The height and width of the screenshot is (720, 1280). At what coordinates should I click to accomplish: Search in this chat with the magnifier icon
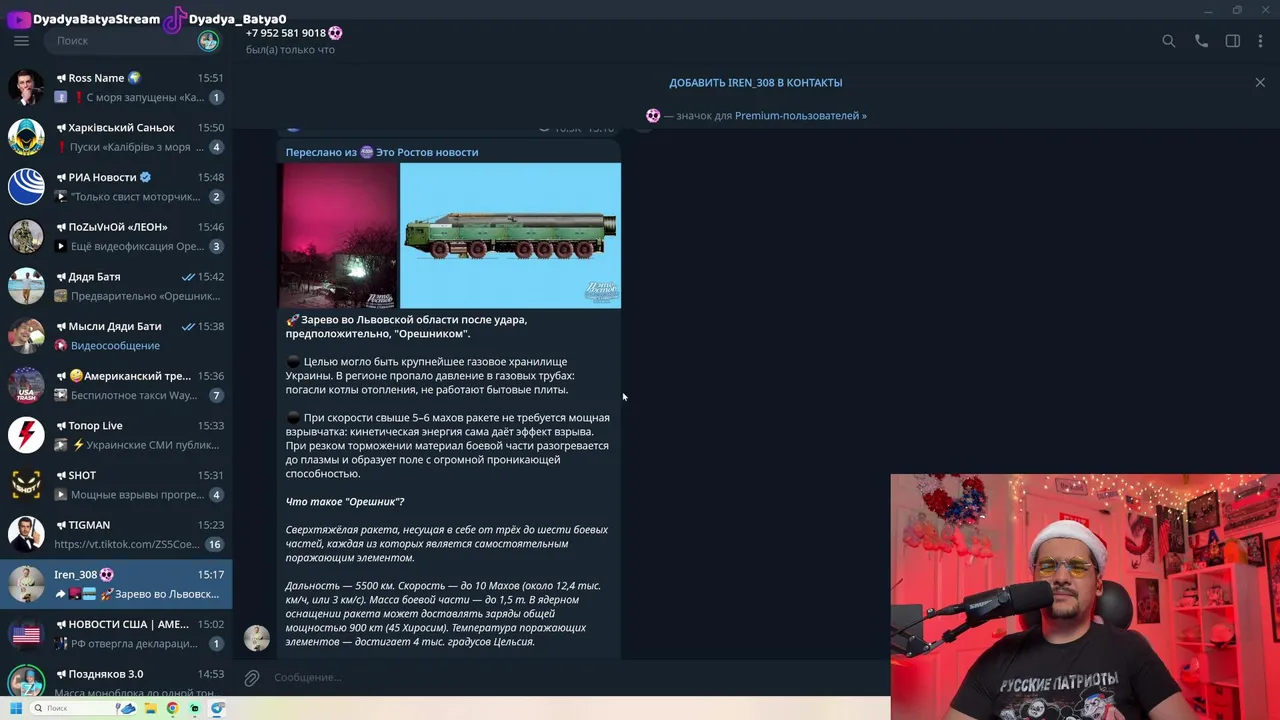coord(1168,41)
